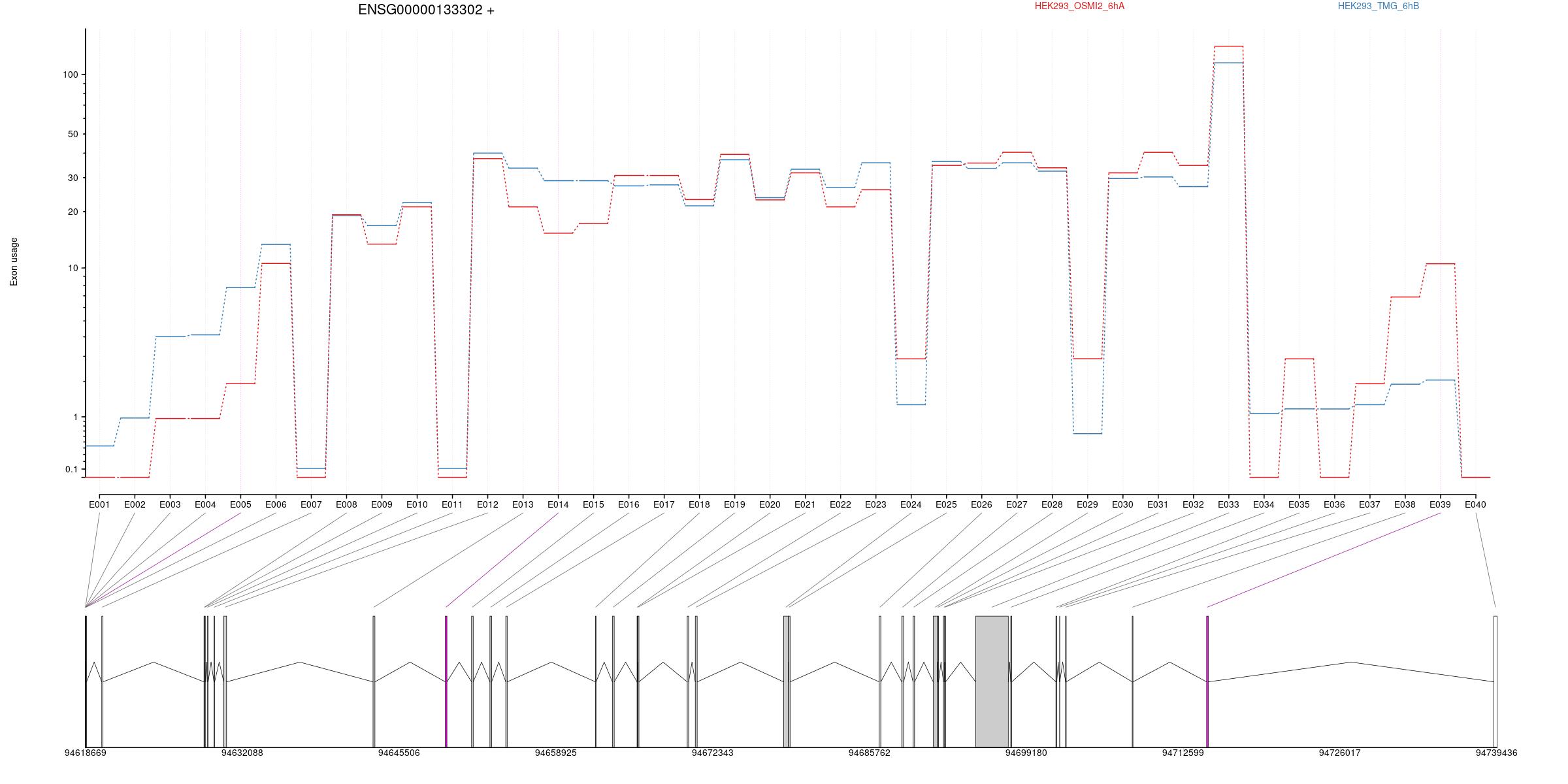Click exon label E022
Image resolution: width=1568 pixels, height=784 pixels.
840,504
